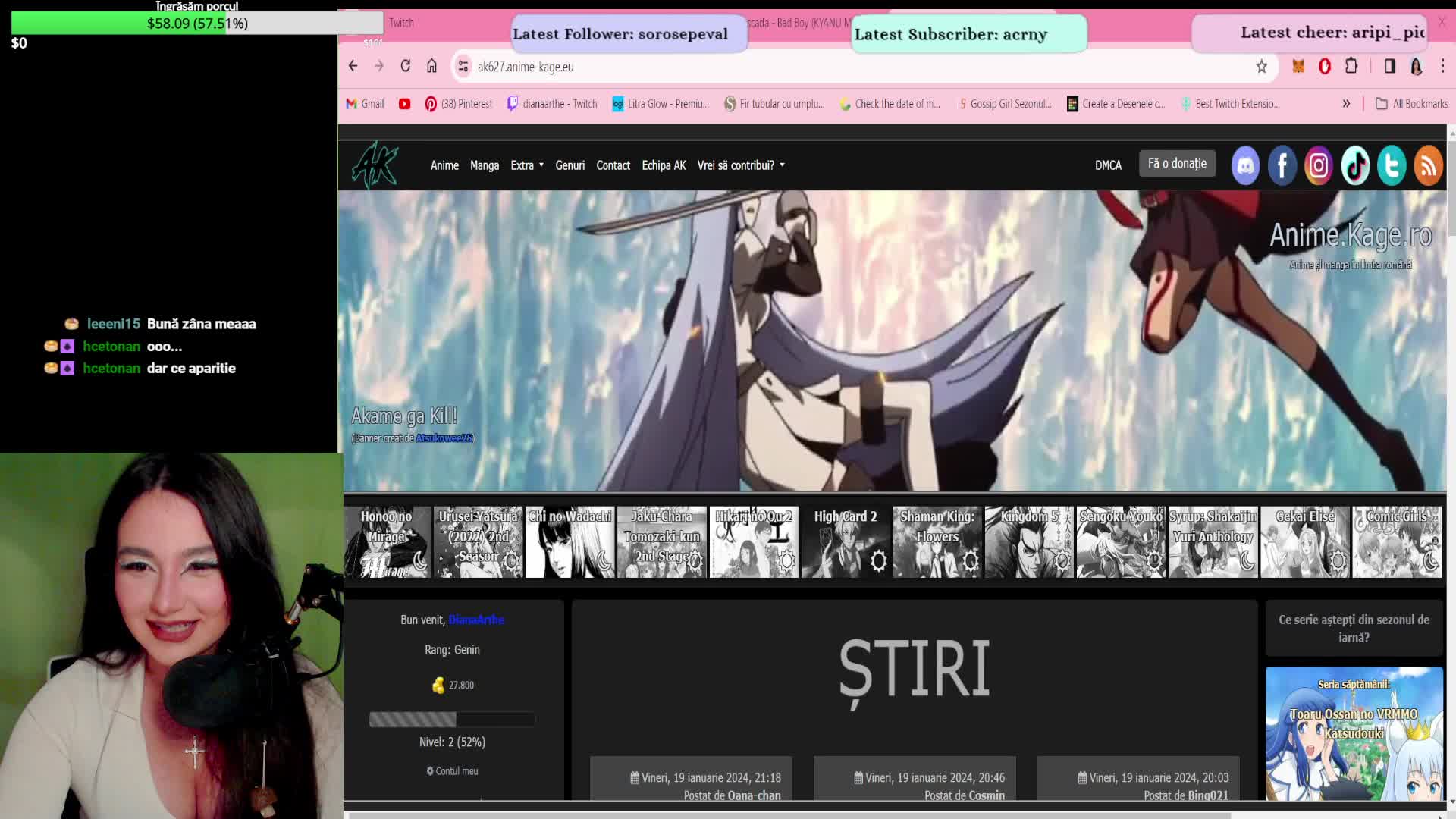
Task: Open Gekai Elise thumbnail
Action: point(1304,542)
